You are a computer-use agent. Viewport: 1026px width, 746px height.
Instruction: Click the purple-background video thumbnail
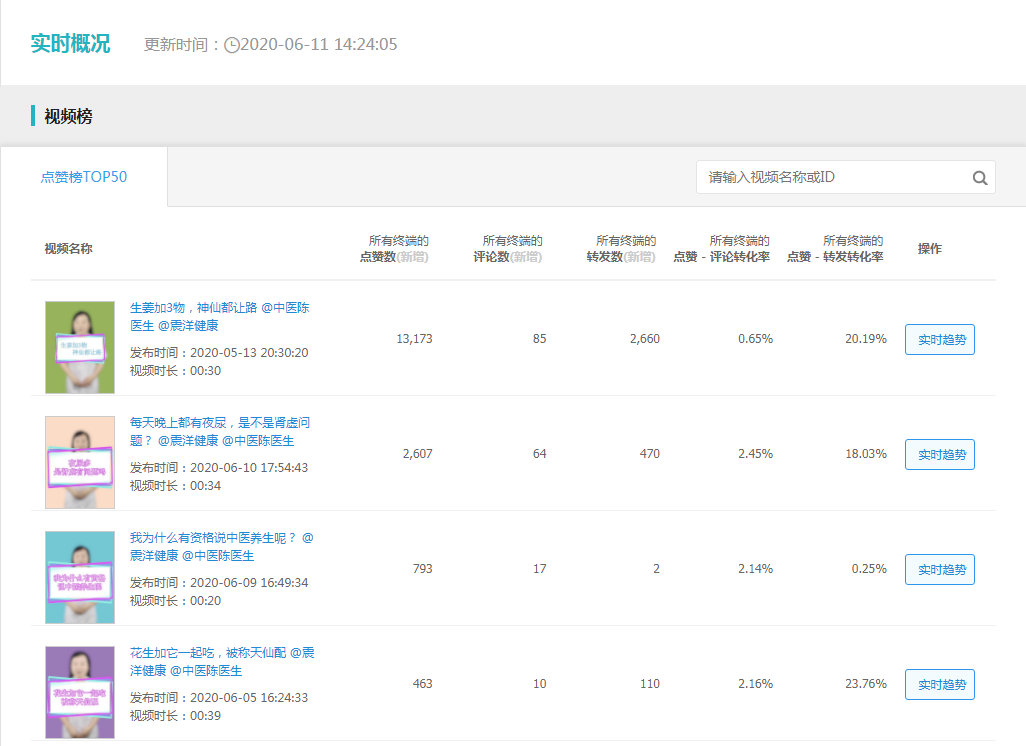click(x=80, y=692)
